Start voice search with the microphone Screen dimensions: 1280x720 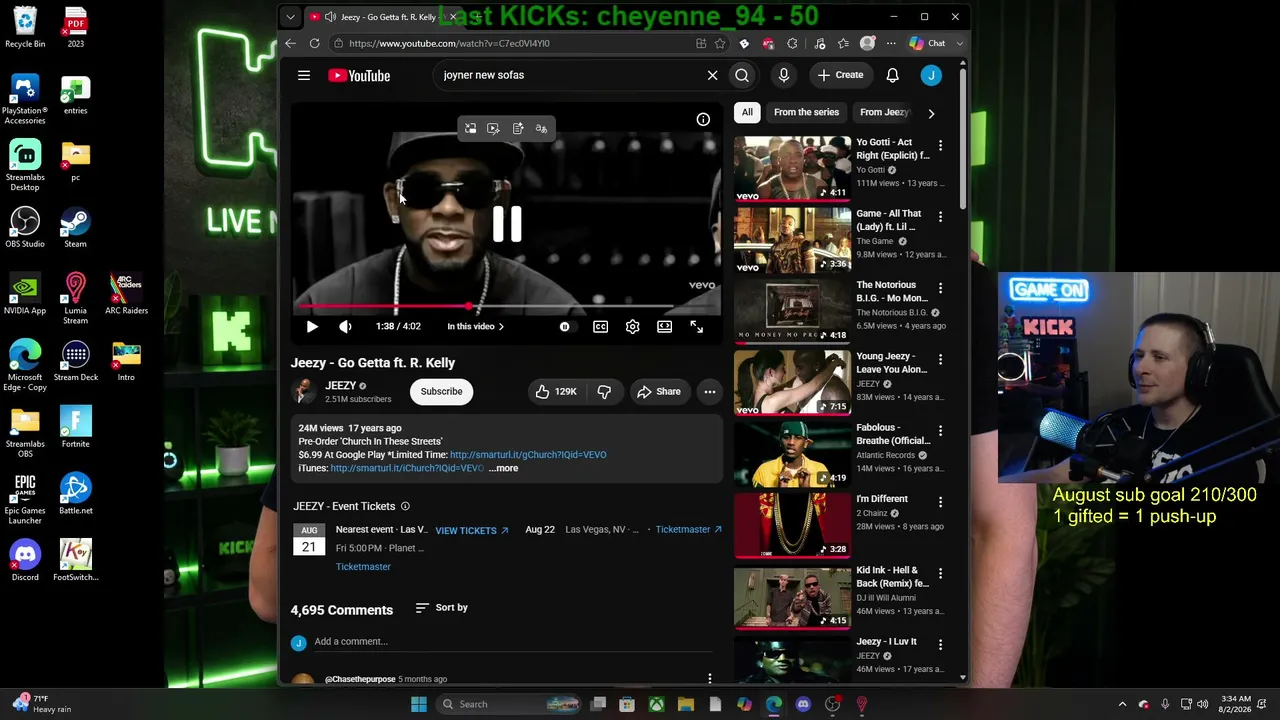coord(784,75)
